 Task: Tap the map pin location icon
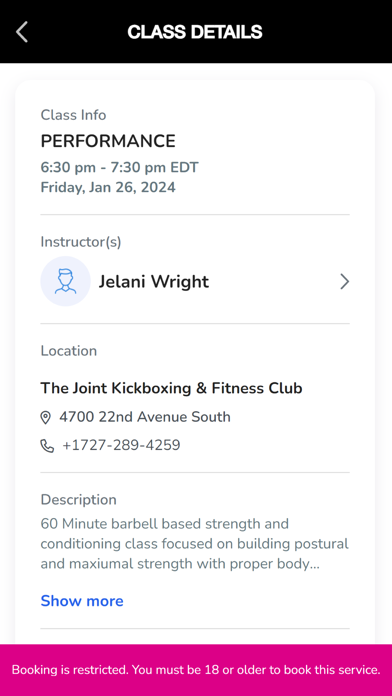point(45,417)
